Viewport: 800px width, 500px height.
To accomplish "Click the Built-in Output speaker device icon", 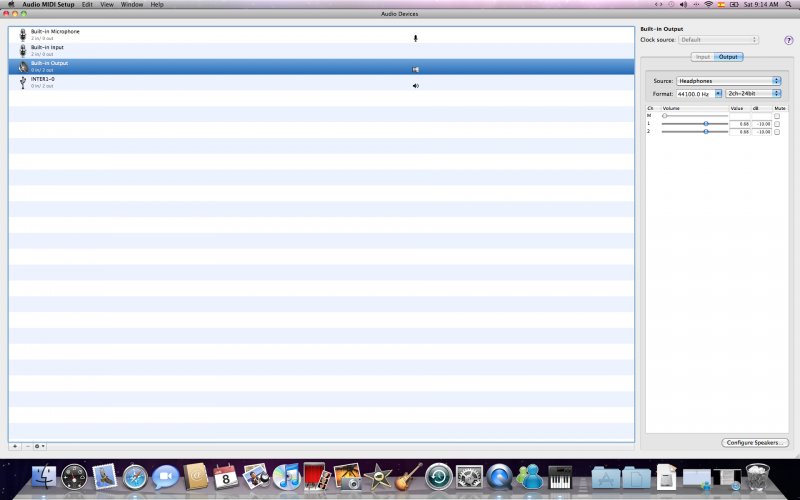I will click(23, 66).
